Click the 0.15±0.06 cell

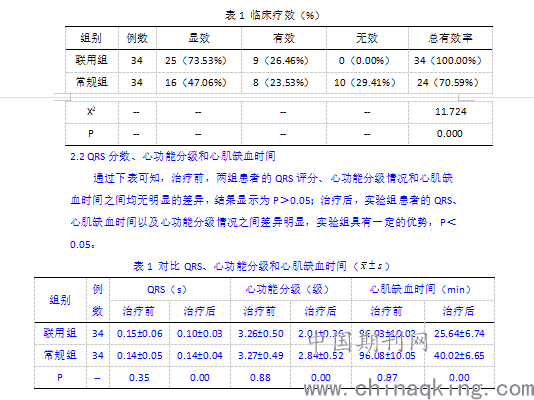pos(140,334)
